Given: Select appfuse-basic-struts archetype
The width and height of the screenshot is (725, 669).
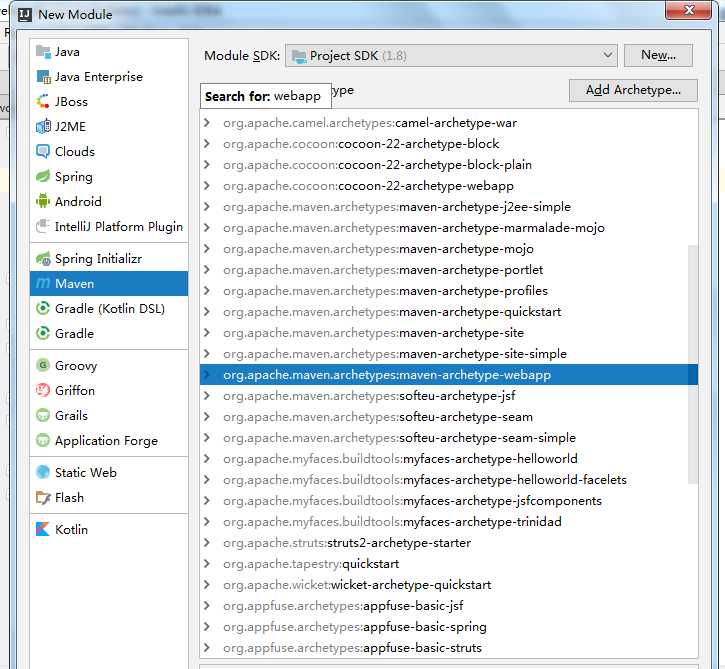Looking at the screenshot, I should click(x=449, y=648).
